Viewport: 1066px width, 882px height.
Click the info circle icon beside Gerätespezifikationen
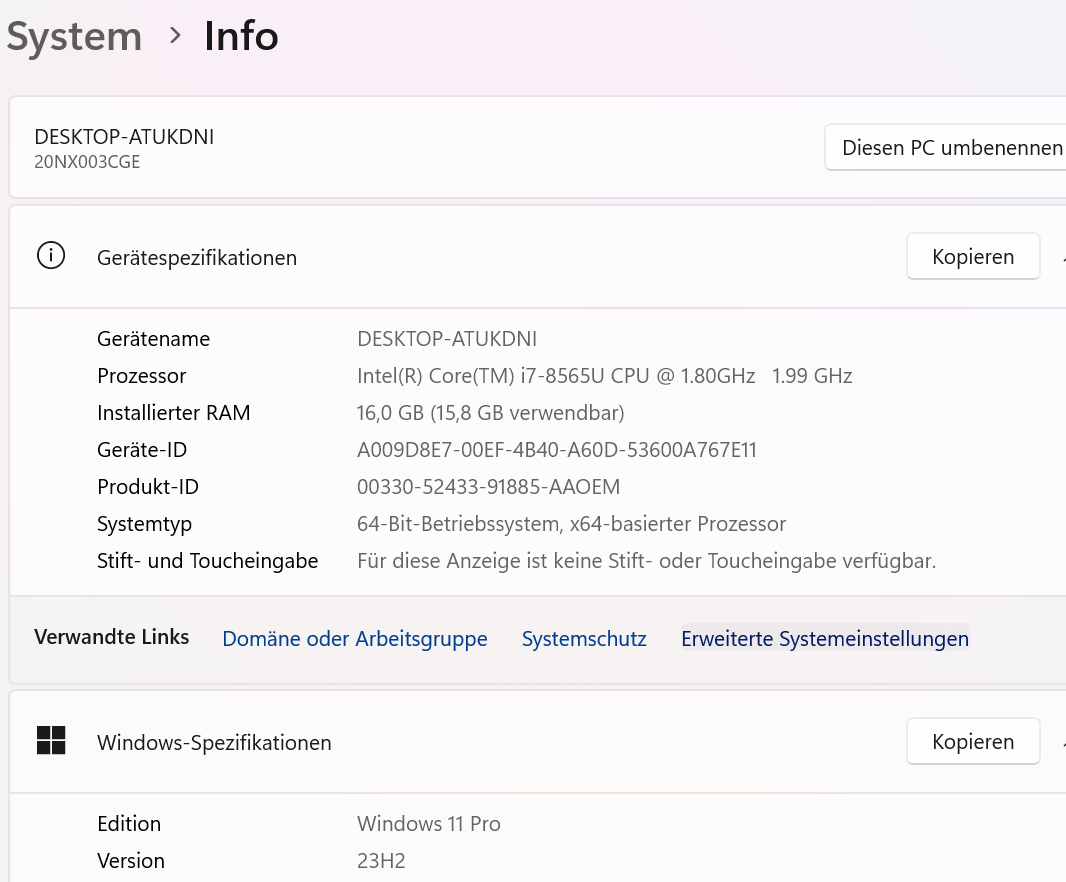point(51,256)
